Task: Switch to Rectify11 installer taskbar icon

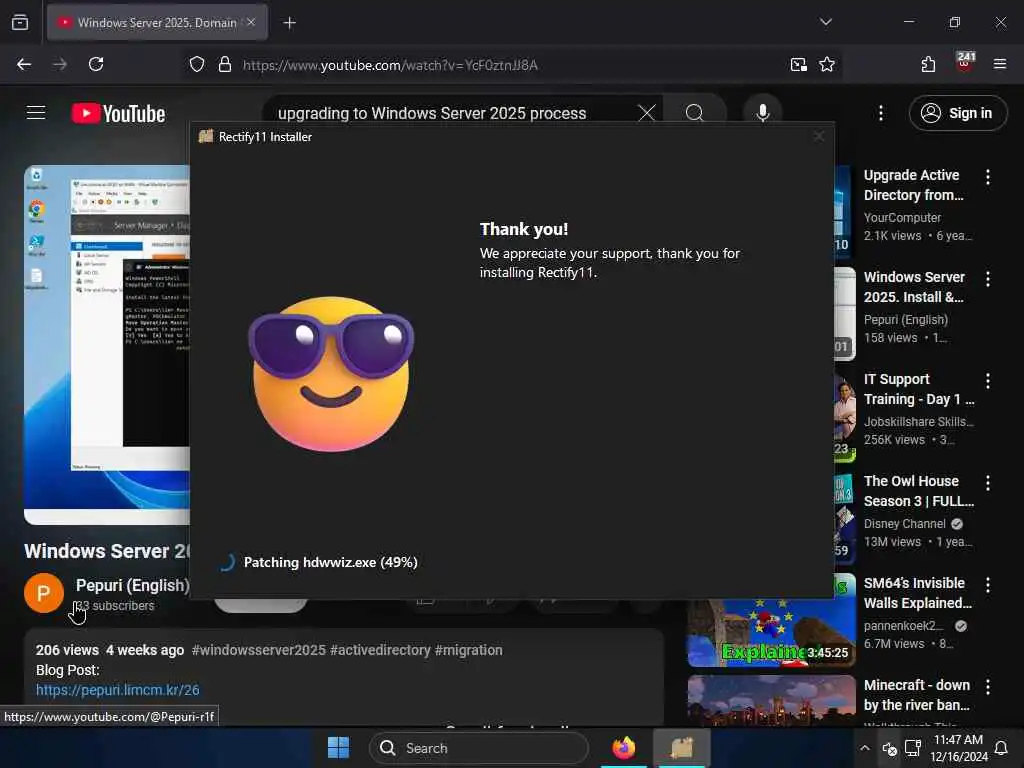Action: [x=682, y=748]
